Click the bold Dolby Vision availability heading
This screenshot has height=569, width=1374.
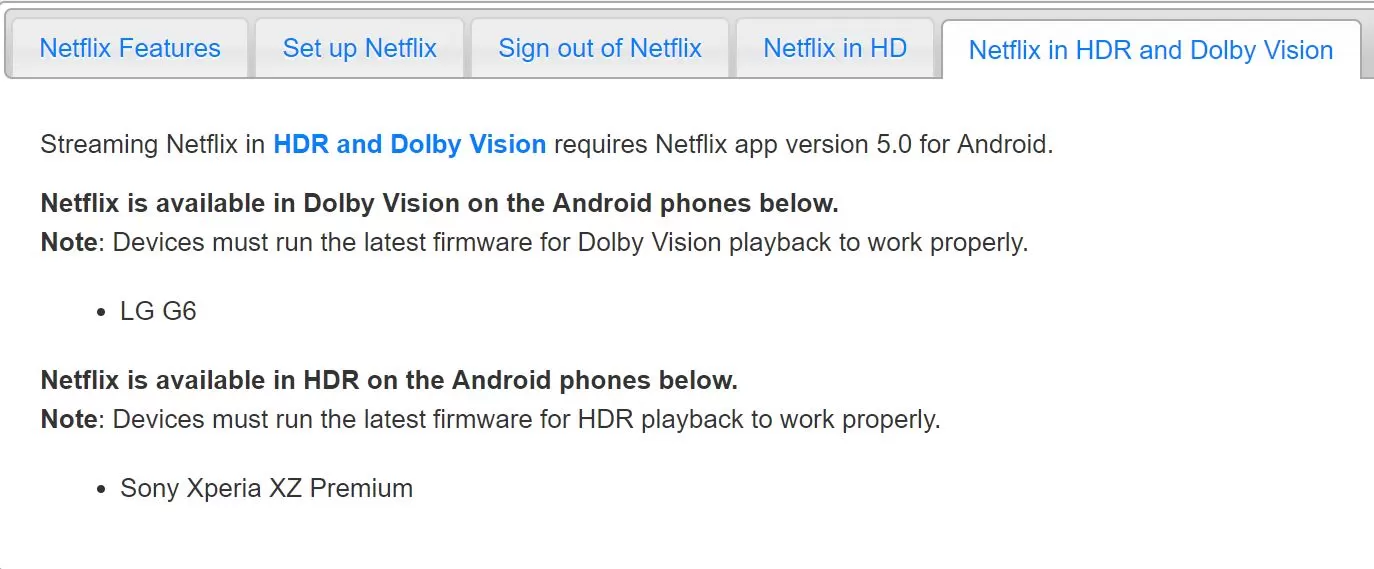point(439,203)
